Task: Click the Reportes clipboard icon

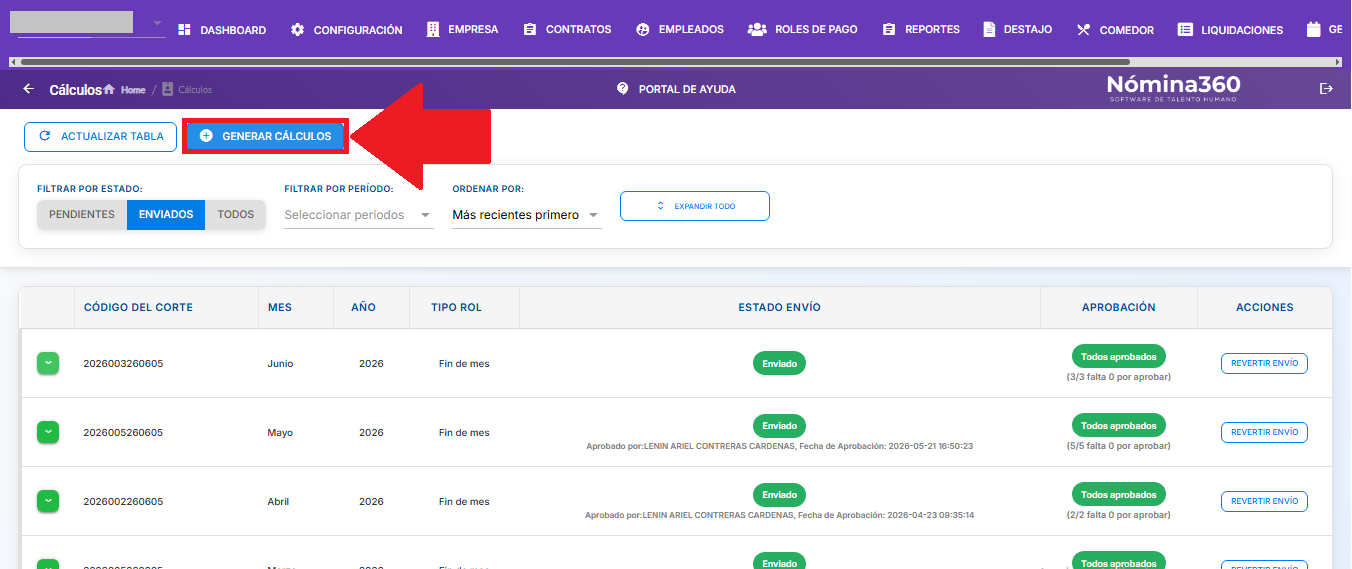Action: pyautogui.click(x=889, y=30)
